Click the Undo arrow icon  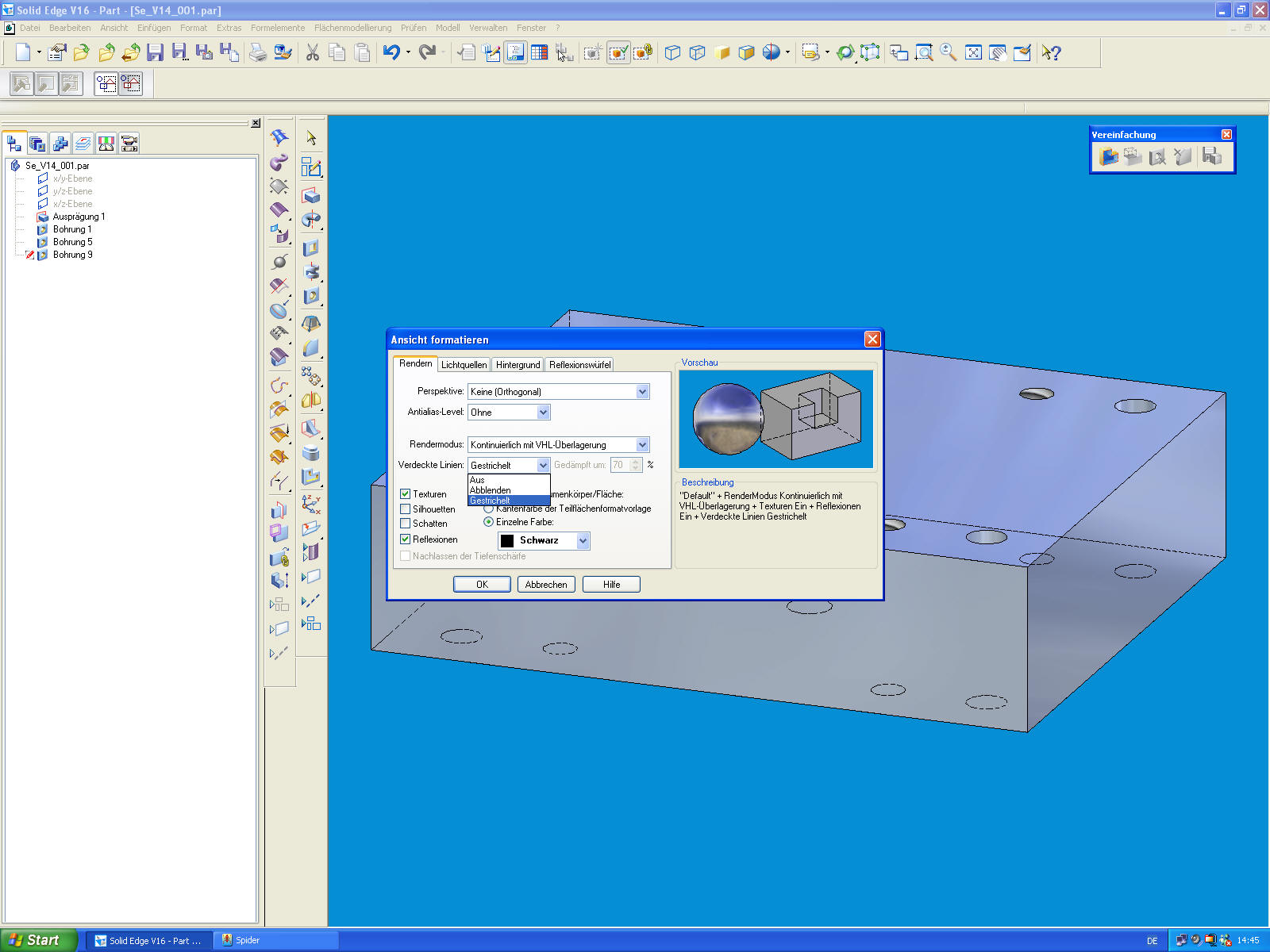(x=391, y=52)
